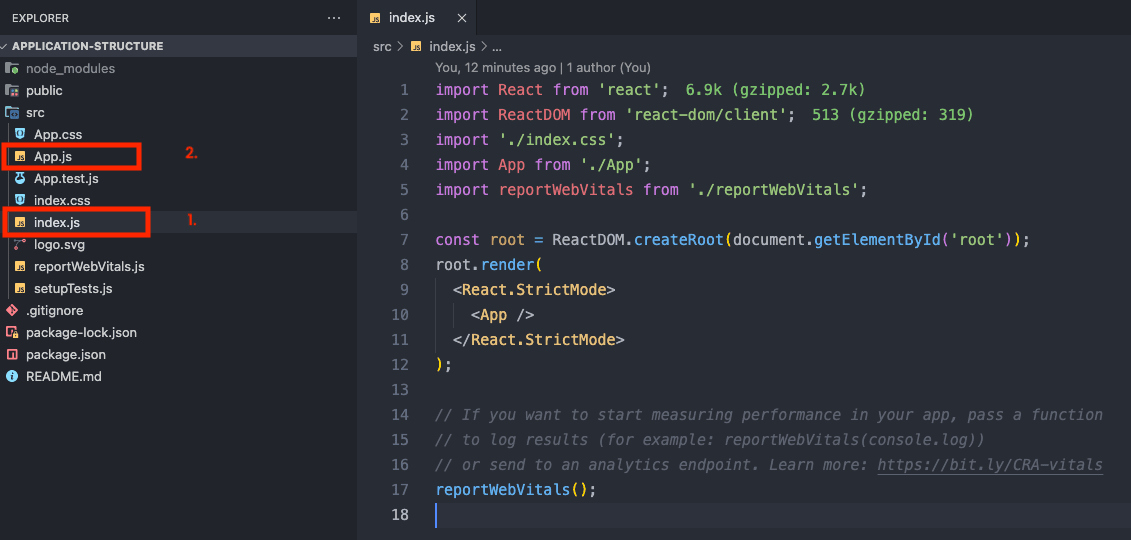Click the git blame author code lens
Image resolution: width=1131 pixels, height=540 pixels.
coord(543,68)
